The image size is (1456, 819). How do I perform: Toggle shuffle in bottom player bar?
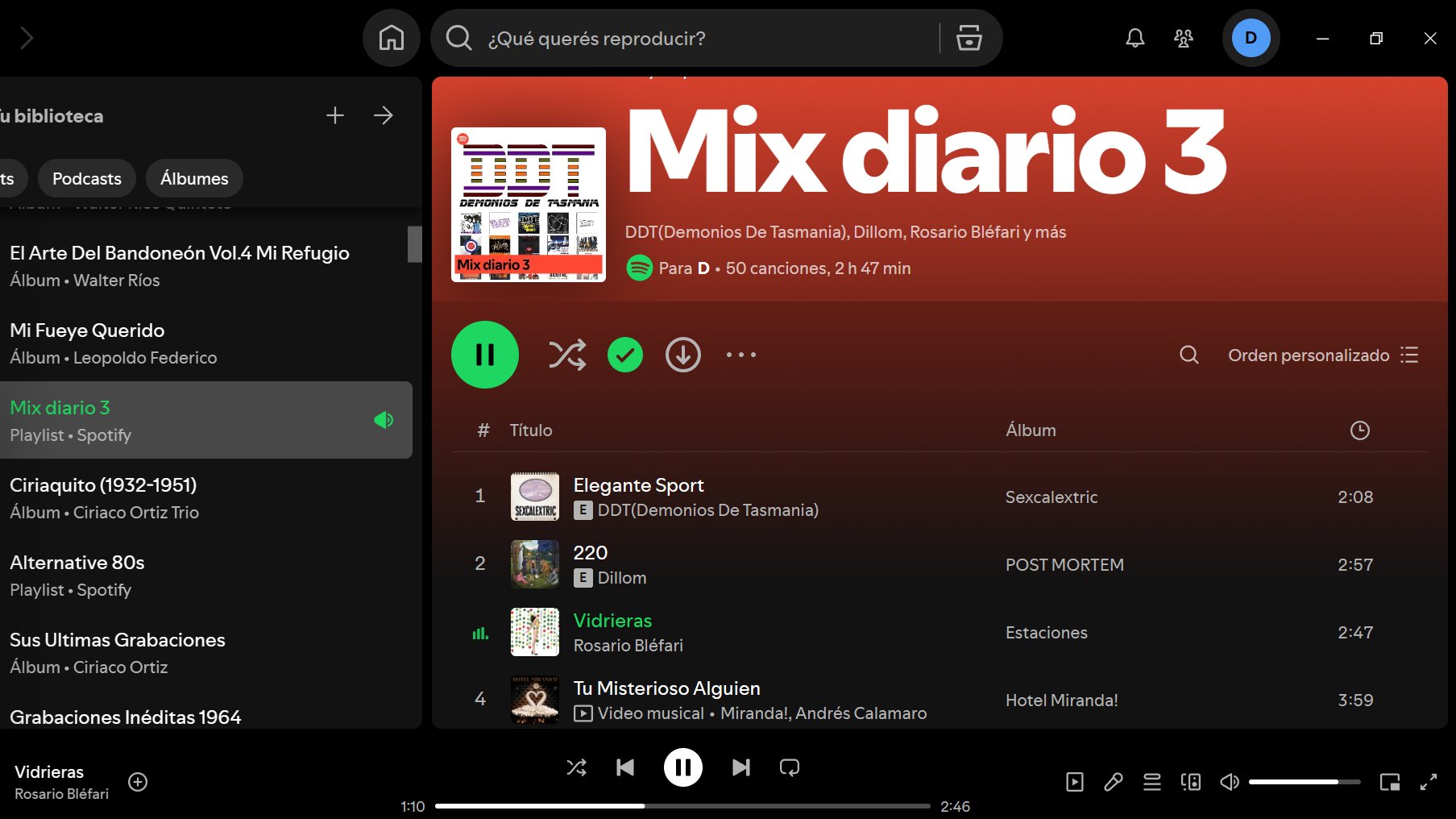(577, 767)
